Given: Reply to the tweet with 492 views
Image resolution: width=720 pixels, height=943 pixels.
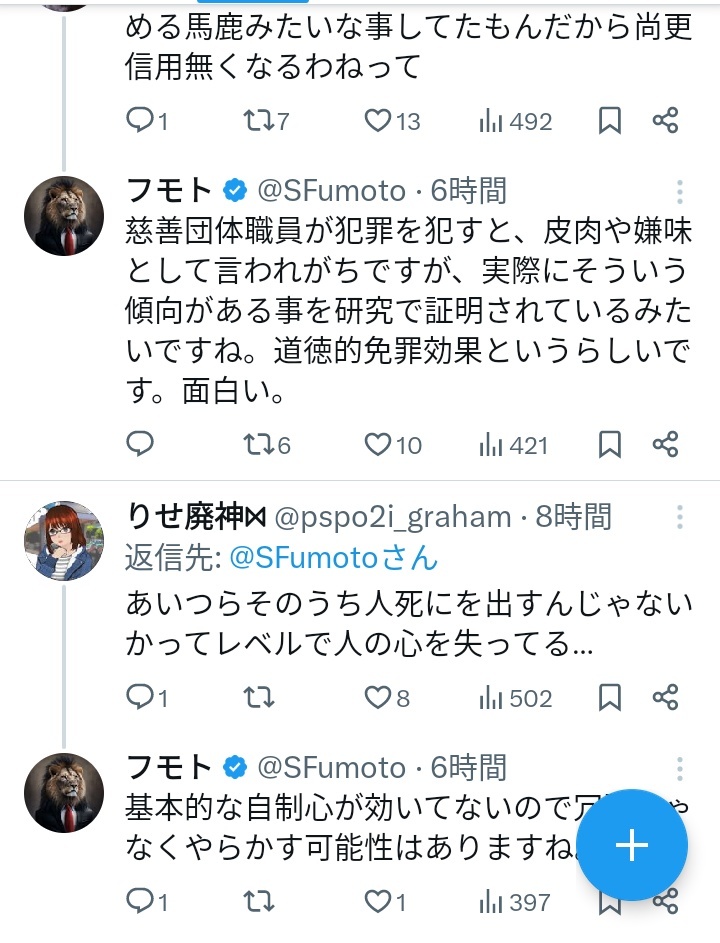Looking at the screenshot, I should [141, 122].
